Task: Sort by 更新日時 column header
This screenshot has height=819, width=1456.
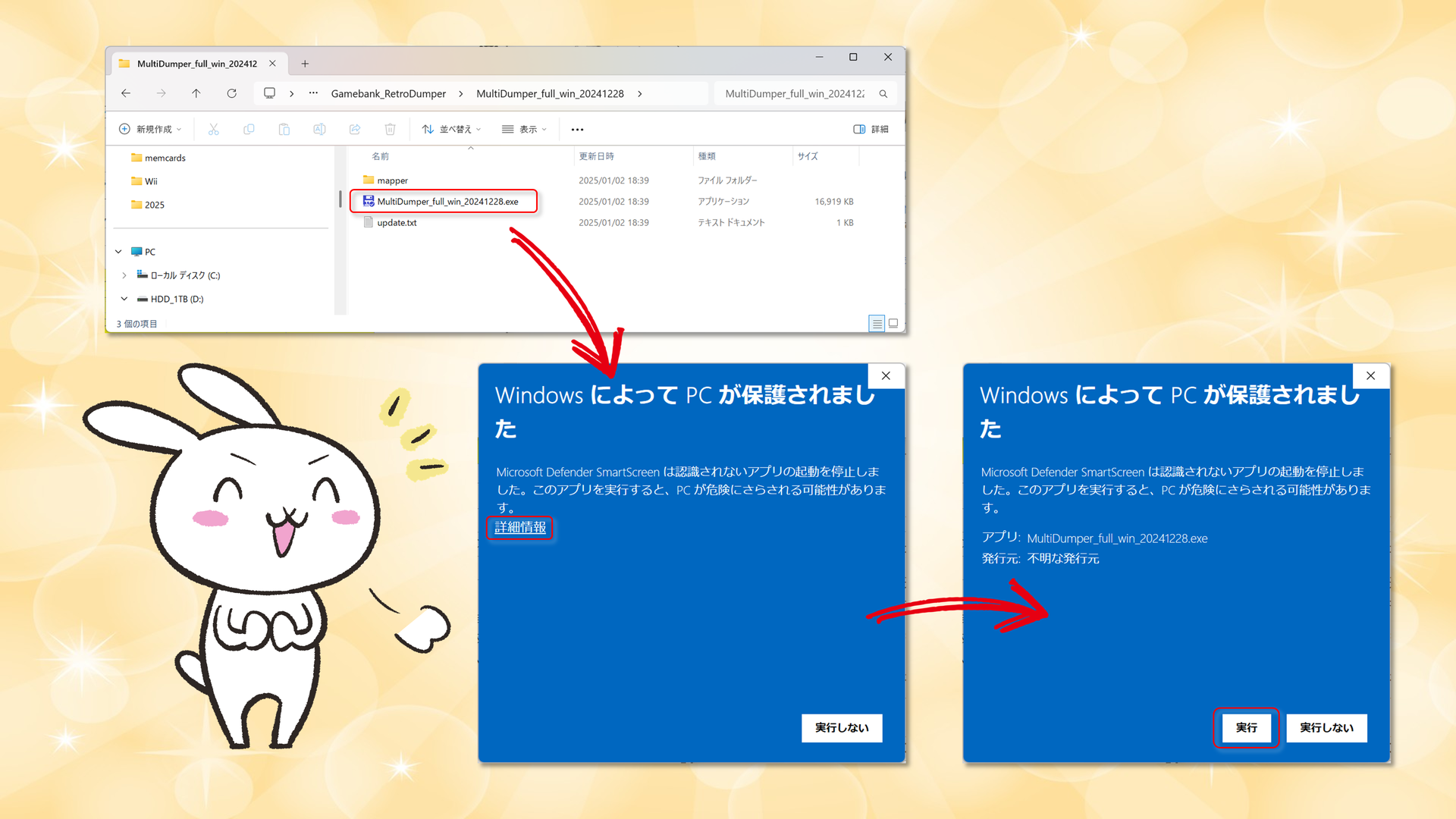Action: pyautogui.click(x=597, y=156)
